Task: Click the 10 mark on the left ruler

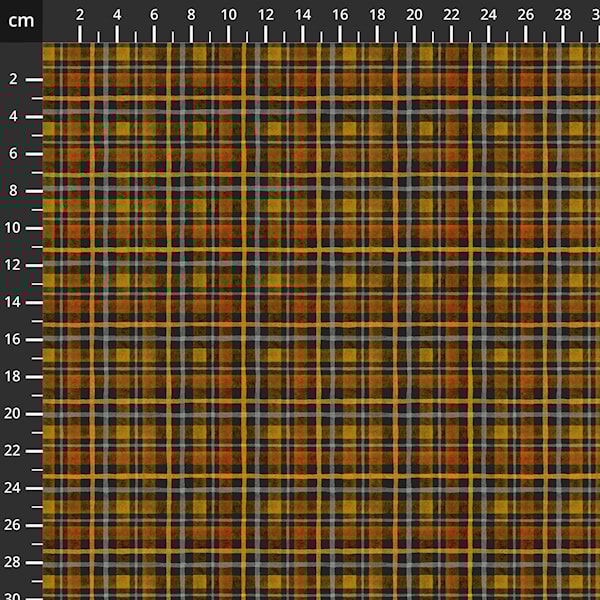Action: [15, 227]
